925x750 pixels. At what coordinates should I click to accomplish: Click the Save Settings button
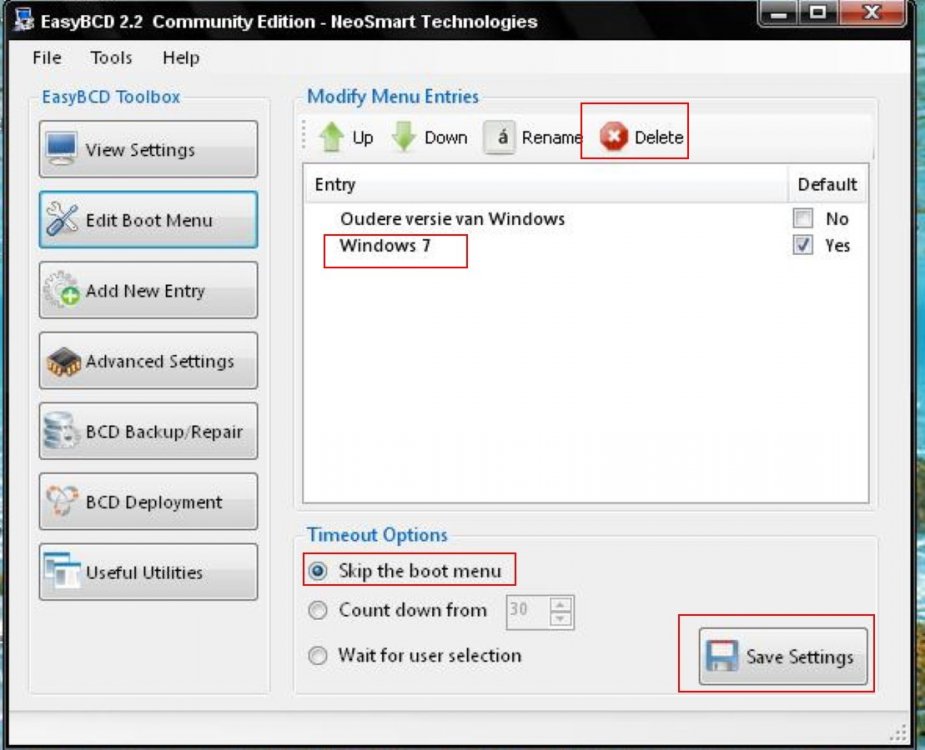(x=783, y=656)
